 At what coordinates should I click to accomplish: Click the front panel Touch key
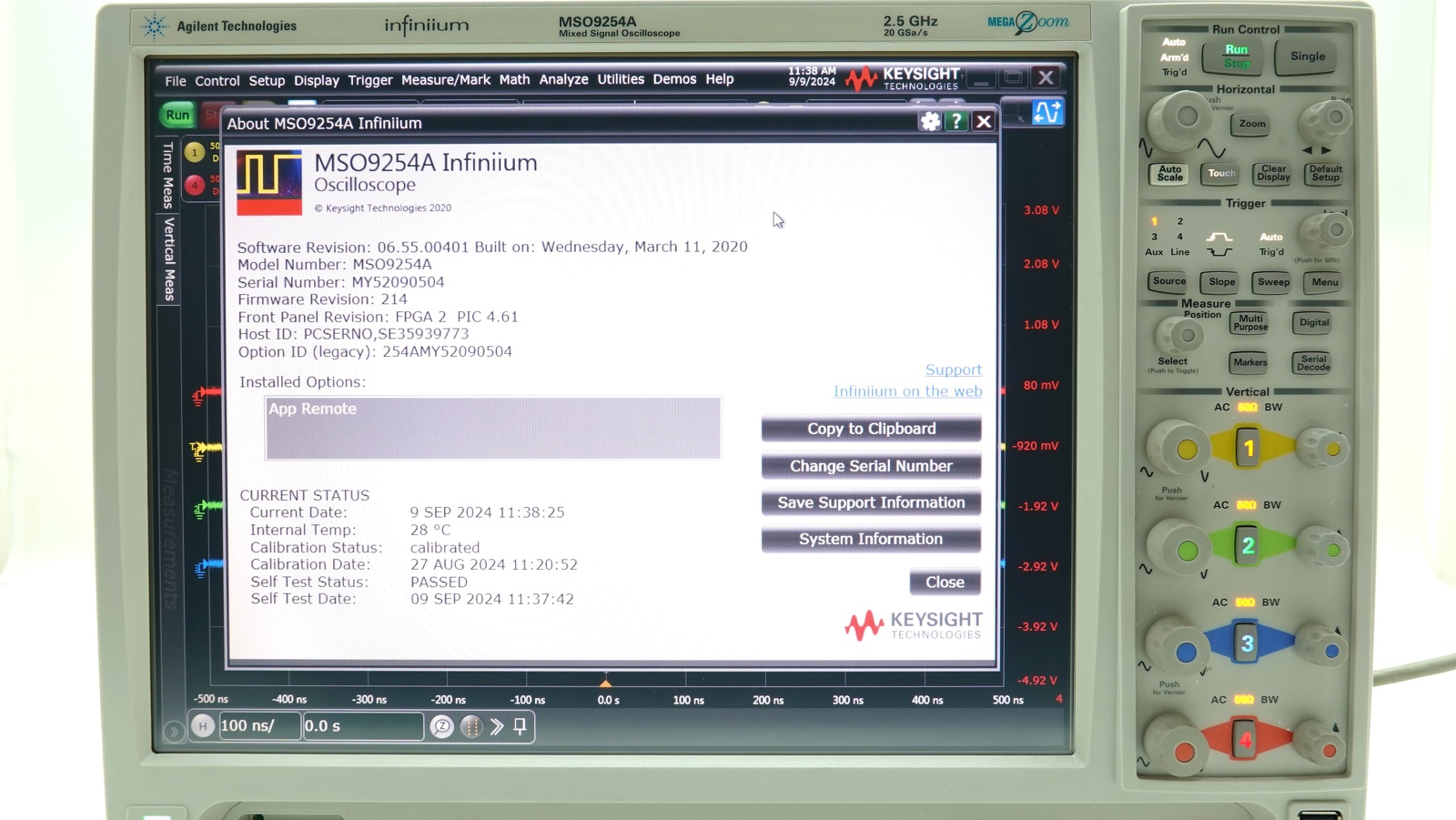pos(1221,173)
